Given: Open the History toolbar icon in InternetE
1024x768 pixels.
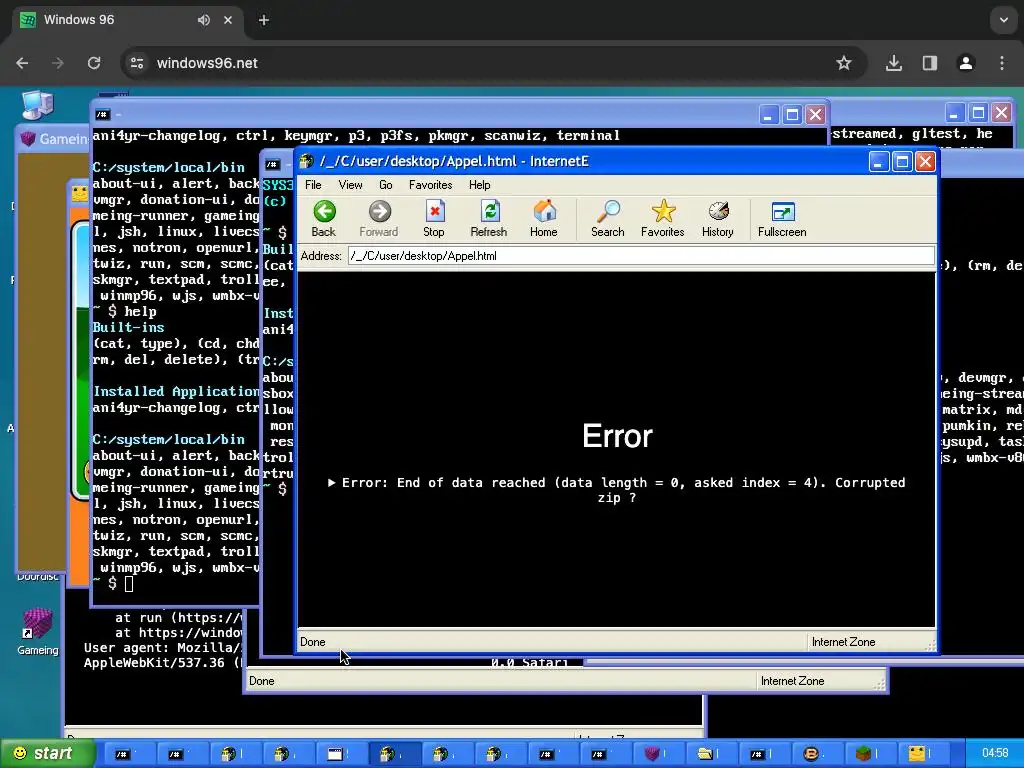Looking at the screenshot, I should (x=718, y=212).
